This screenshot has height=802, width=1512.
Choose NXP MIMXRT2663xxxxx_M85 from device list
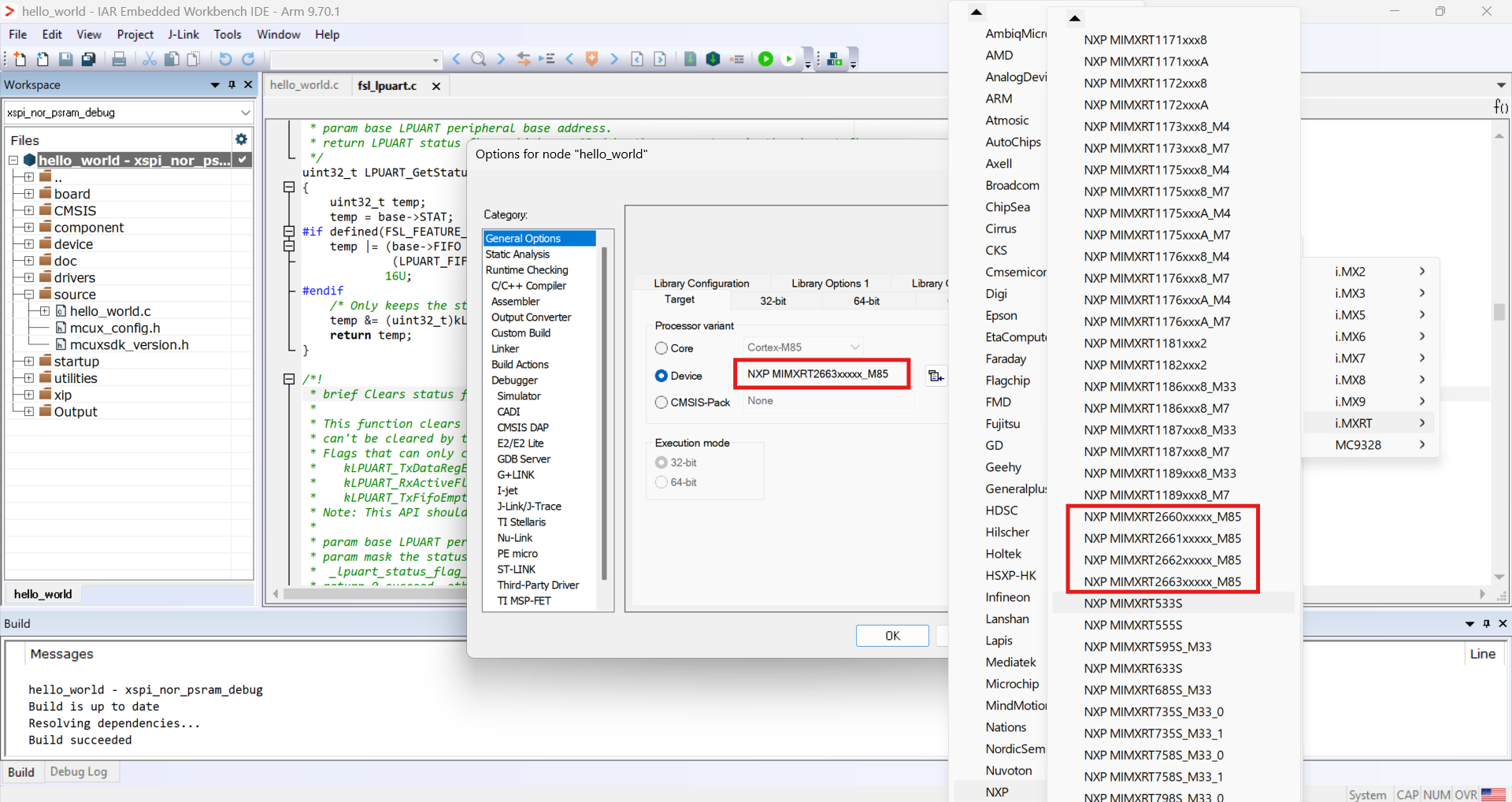coord(1162,582)
